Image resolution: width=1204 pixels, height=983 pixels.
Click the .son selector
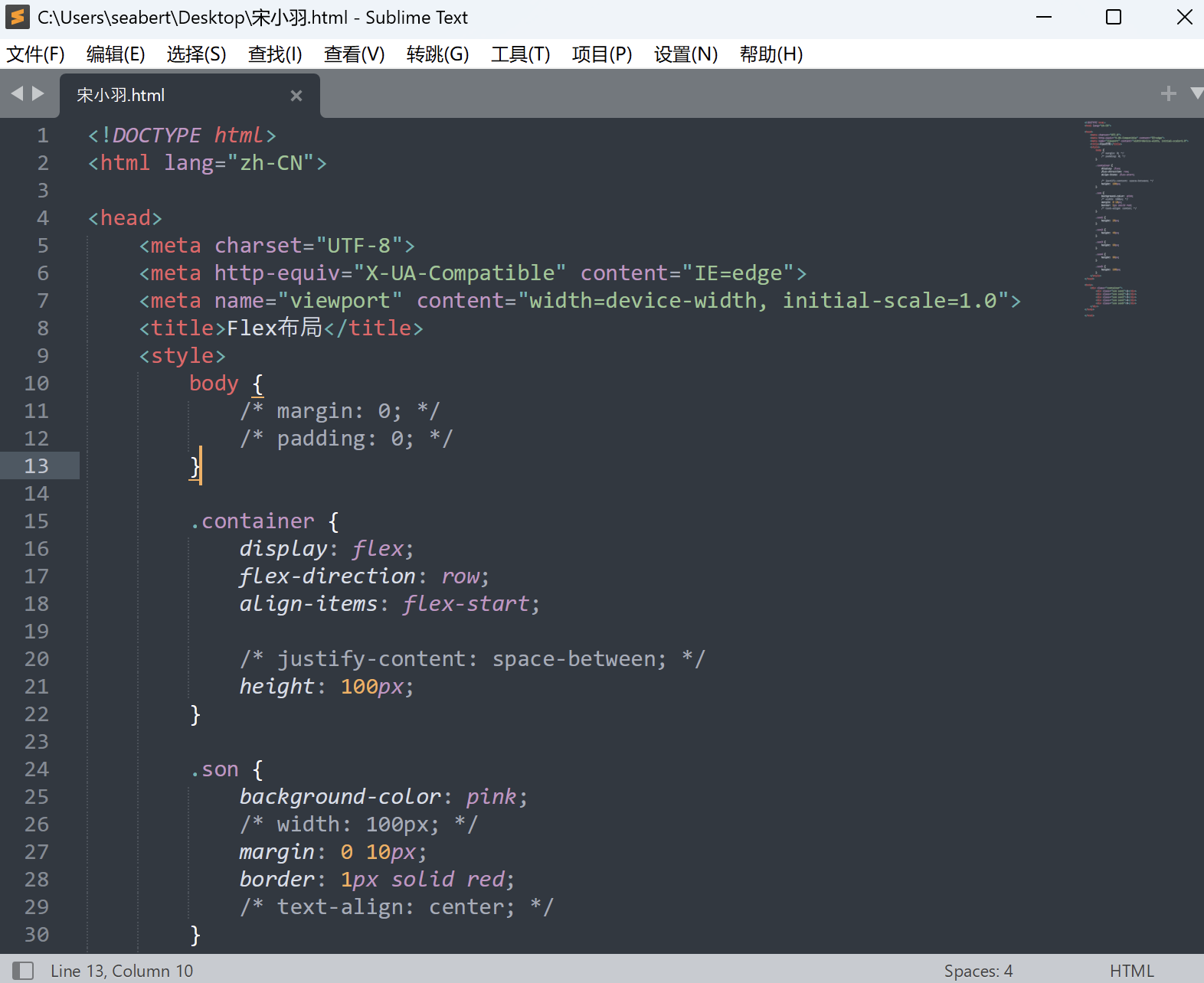pyautogui.click(x=214, y=769)
